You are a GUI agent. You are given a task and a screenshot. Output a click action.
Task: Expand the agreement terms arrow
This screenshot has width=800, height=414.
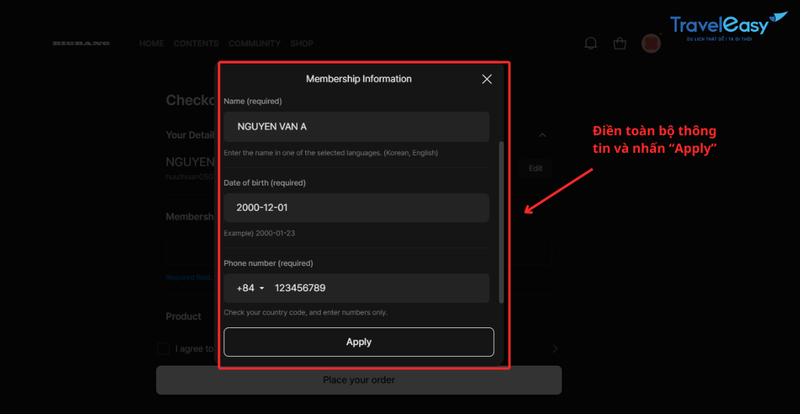(555, 349)
